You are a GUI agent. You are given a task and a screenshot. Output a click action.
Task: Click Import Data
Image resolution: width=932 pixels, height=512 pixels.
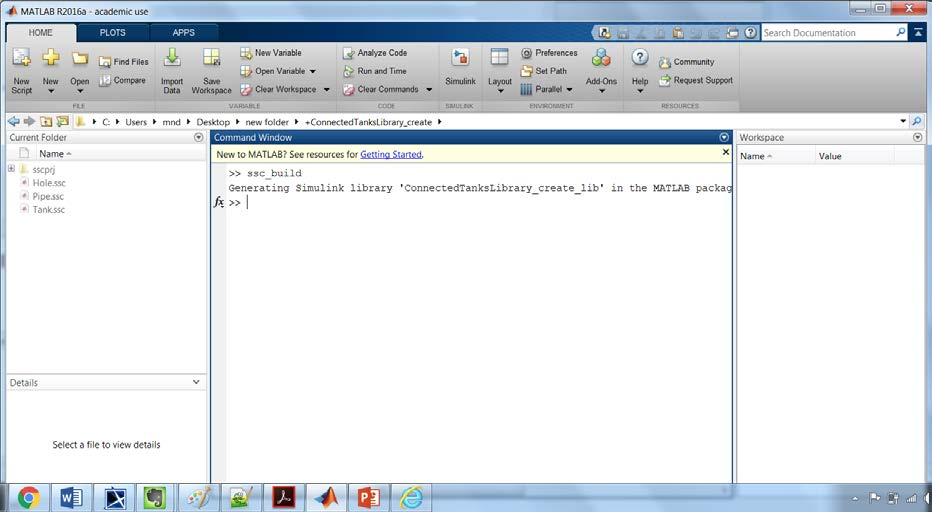(x=172, y=71)
